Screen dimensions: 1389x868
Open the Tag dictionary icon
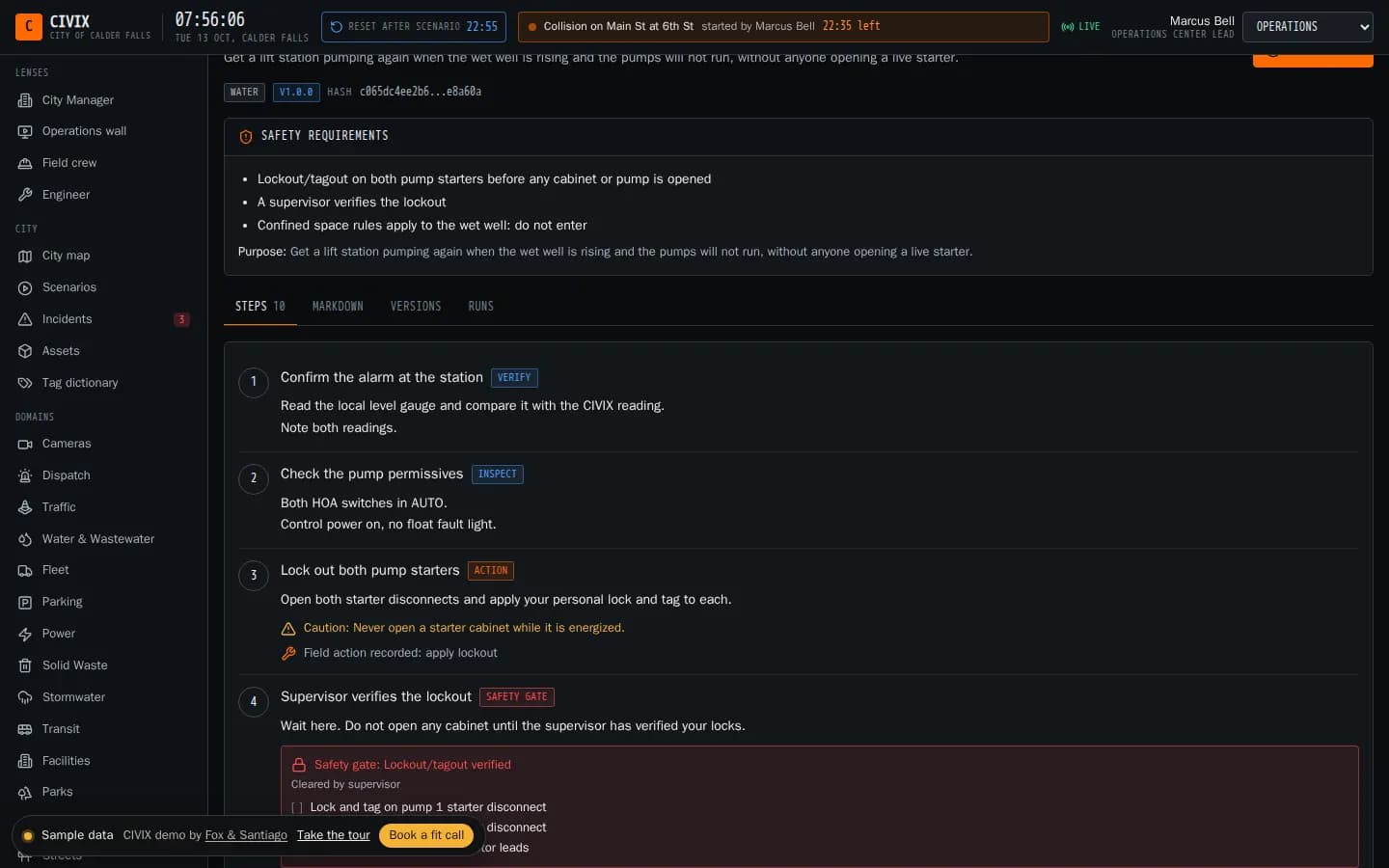tap(25, 383)
